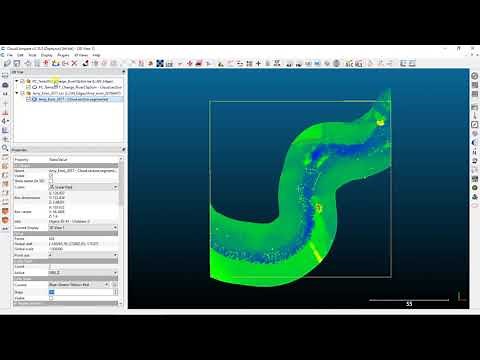This screenshot has height=360, width=480.
Task: Open the Point size dropdown
Action: pyautogui.click(x=83, y=255)
